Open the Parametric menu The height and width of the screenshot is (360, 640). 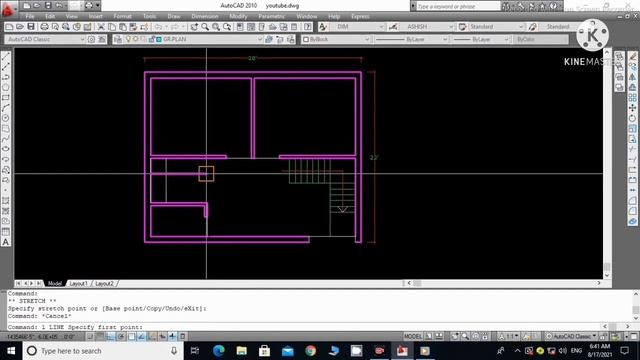tap(271, 16)
